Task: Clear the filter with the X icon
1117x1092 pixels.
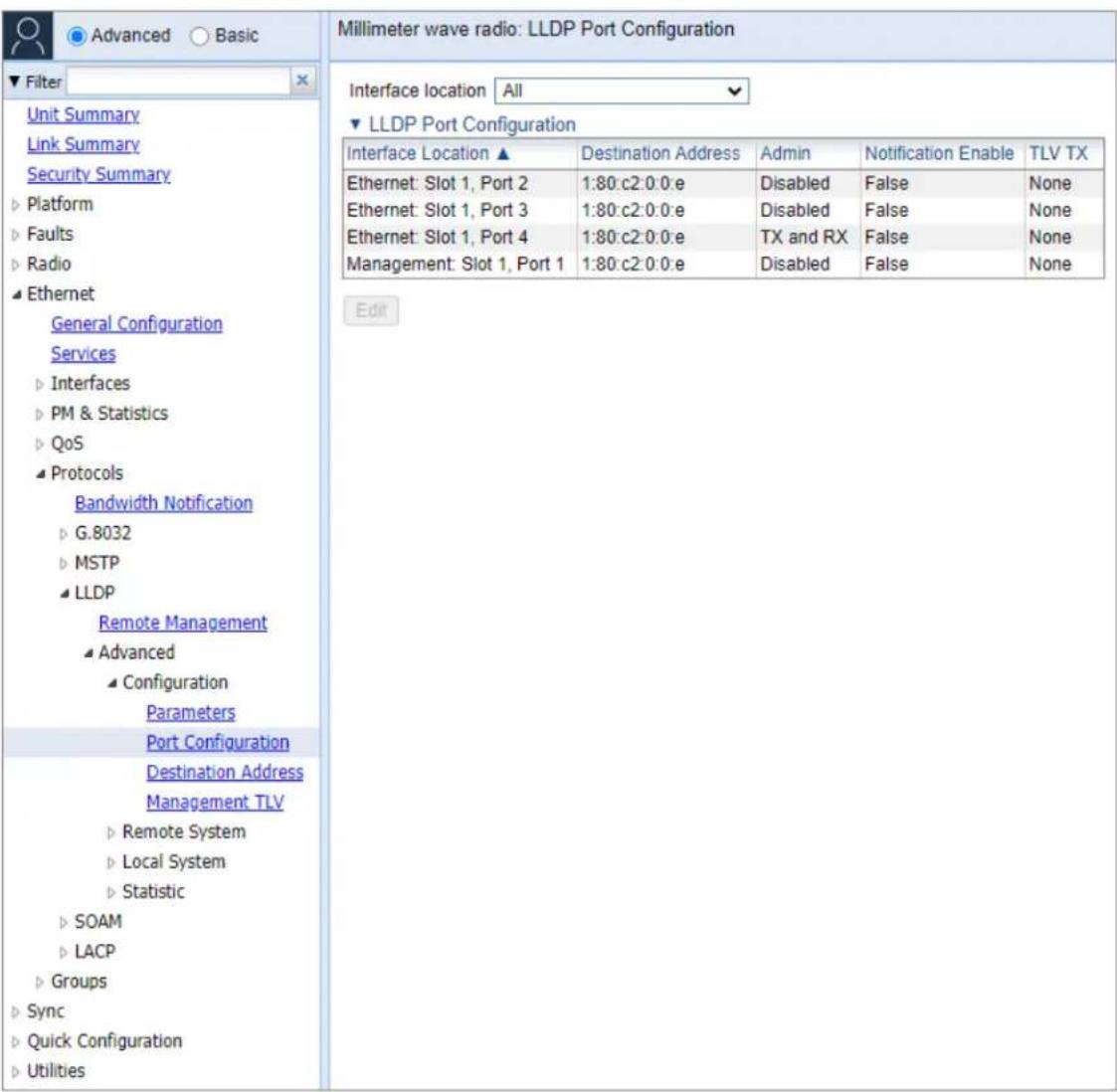Action: pos(302,81)
